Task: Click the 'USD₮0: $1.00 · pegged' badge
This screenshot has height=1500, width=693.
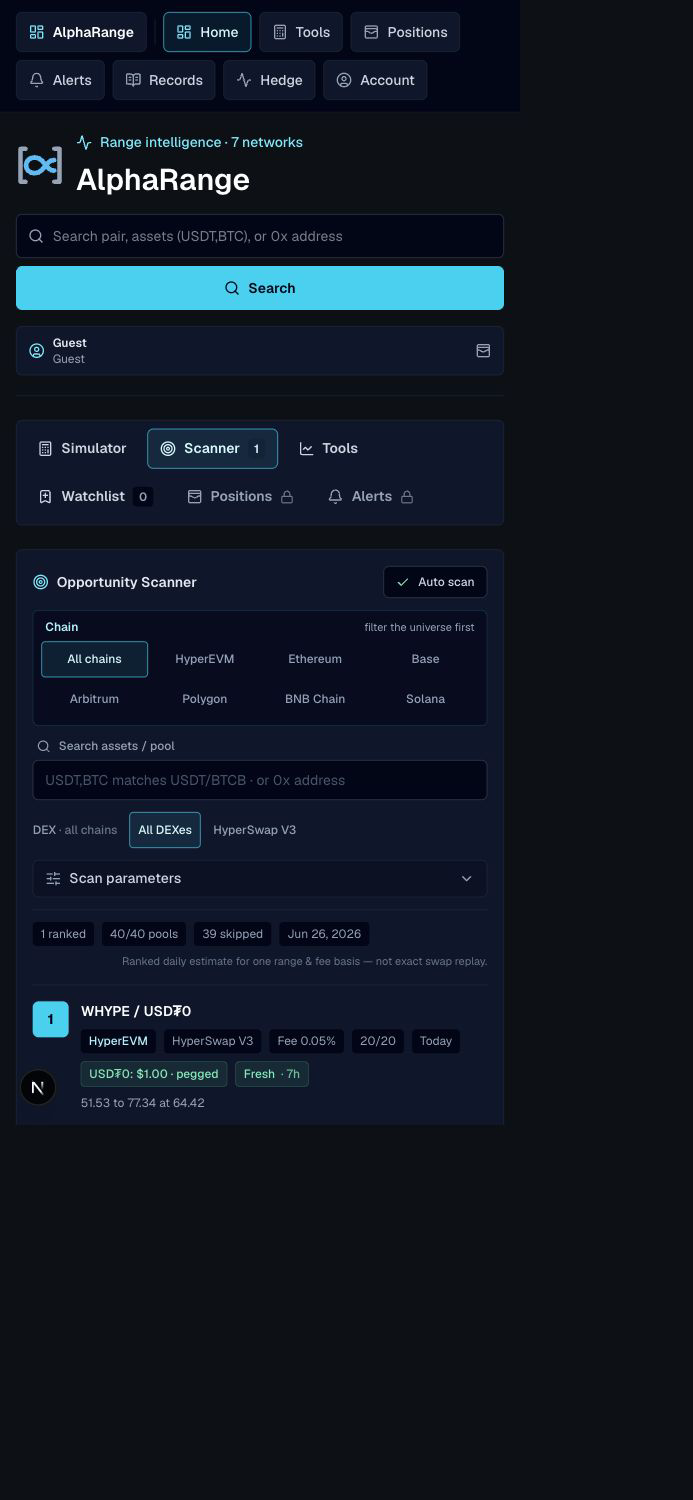Action: point(154,1074)
